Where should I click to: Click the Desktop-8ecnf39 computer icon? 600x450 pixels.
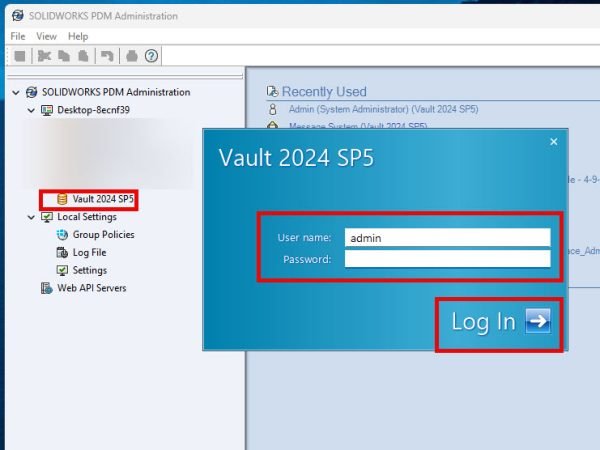47,110
